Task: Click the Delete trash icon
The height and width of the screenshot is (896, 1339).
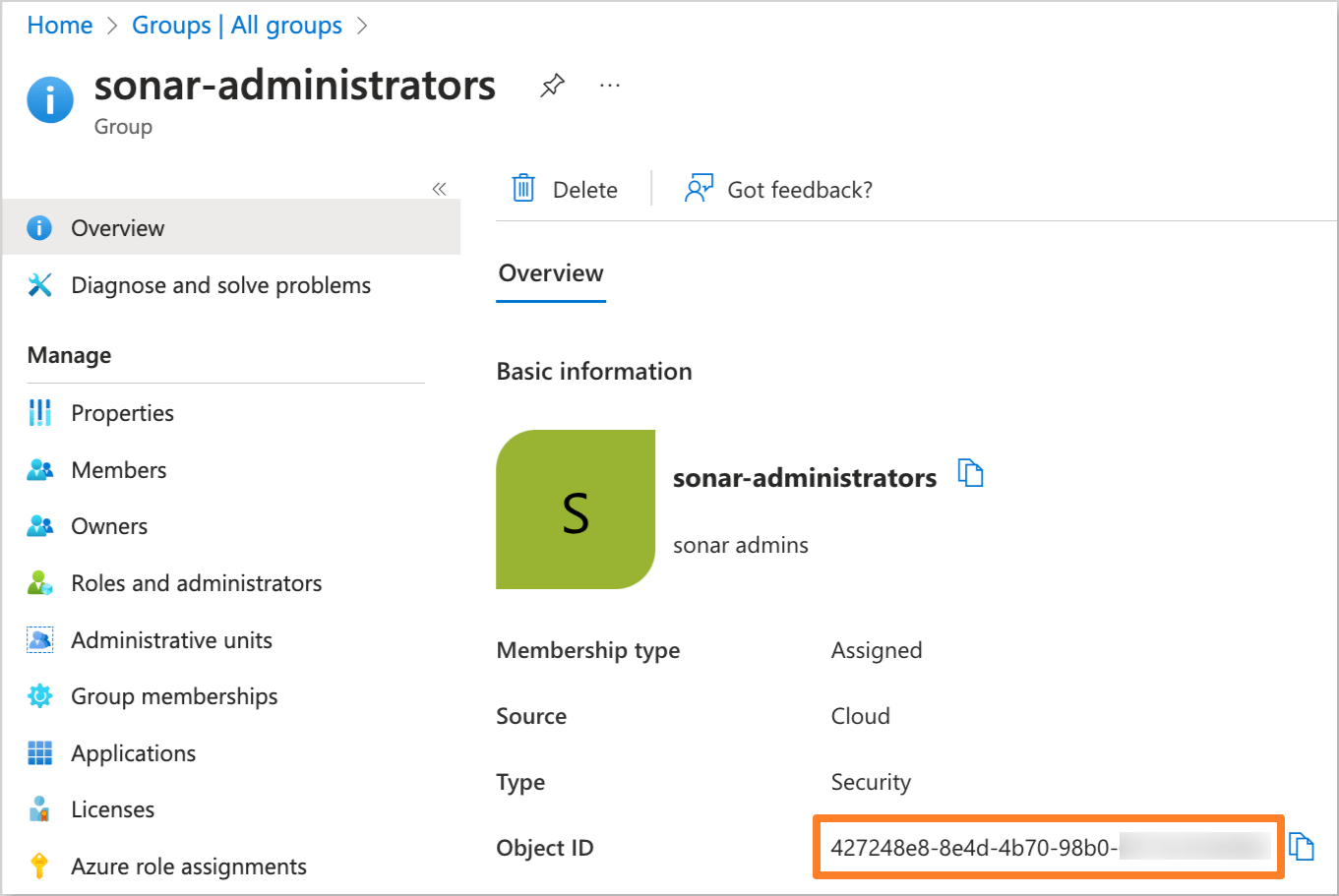Action: [523, 189]
